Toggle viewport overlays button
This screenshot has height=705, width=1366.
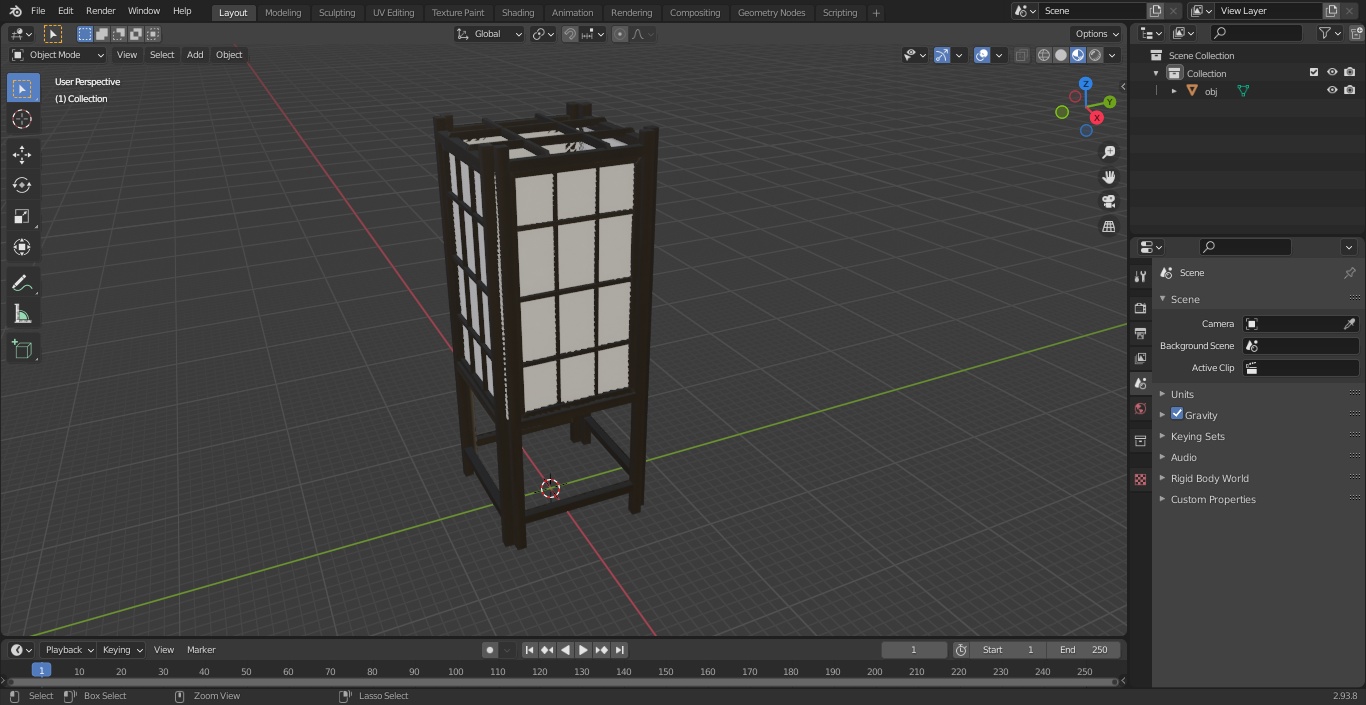tap(982, 55)
